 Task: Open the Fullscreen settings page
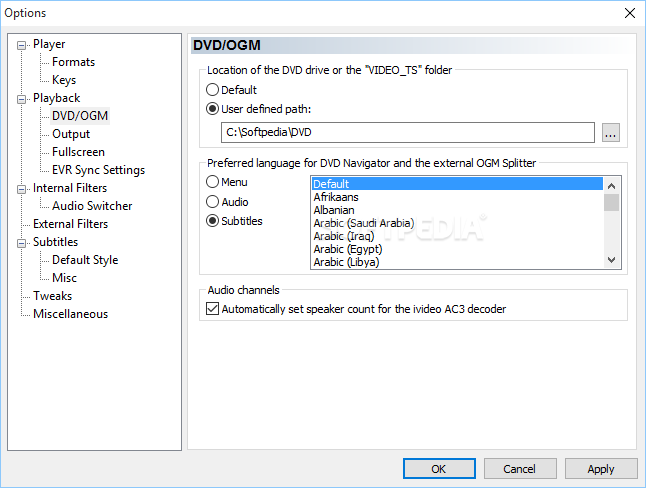78,152
